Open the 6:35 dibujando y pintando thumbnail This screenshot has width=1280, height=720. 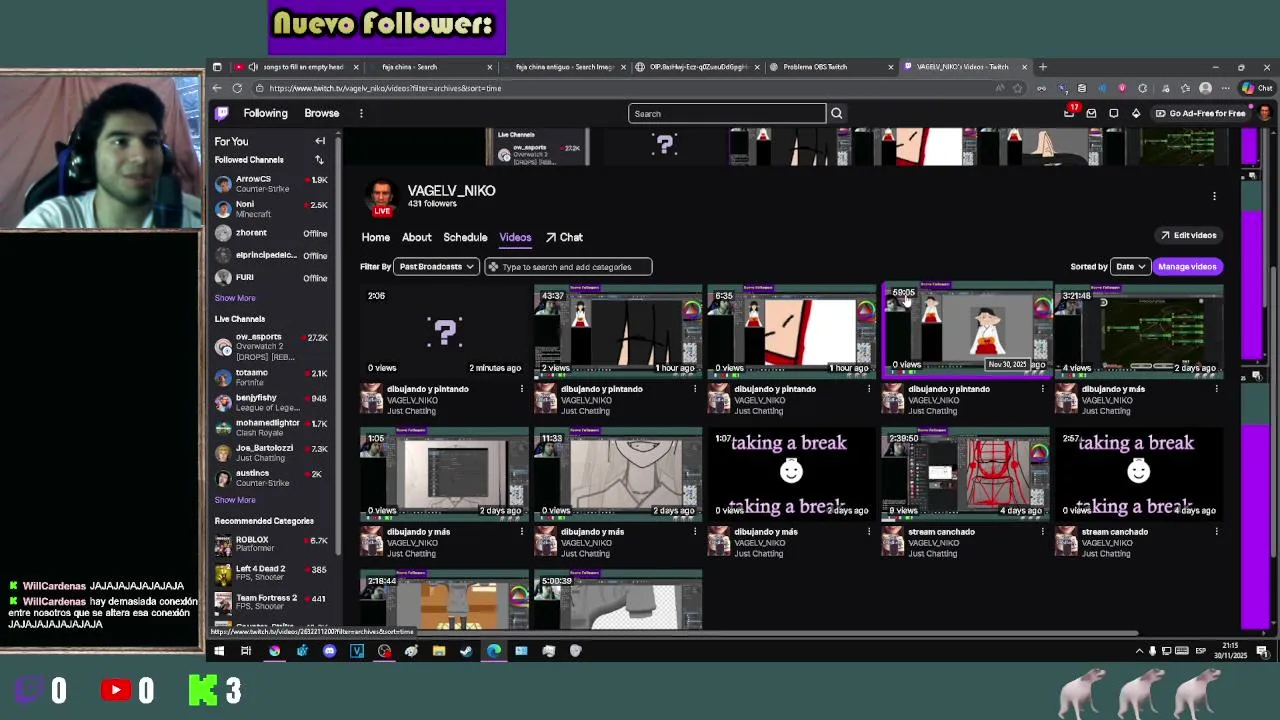click(x=791, y=329)
